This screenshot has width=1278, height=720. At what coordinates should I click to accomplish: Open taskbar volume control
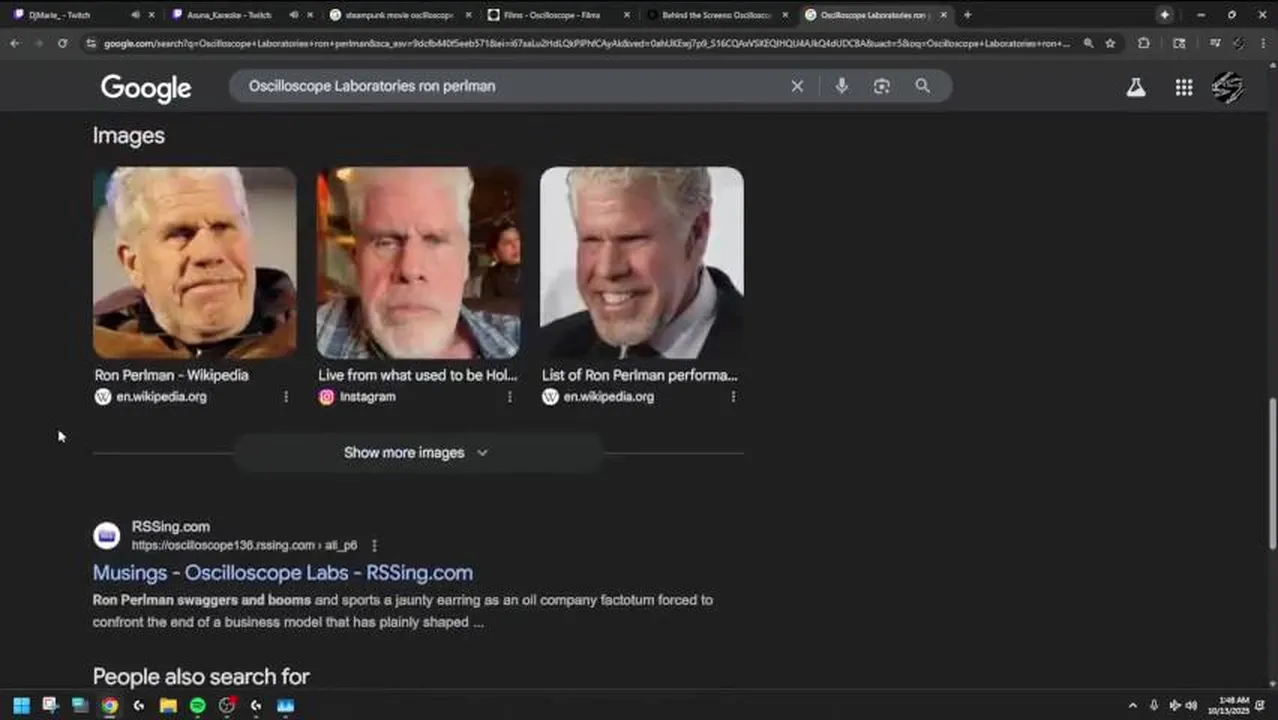(x=1191, y=706)
